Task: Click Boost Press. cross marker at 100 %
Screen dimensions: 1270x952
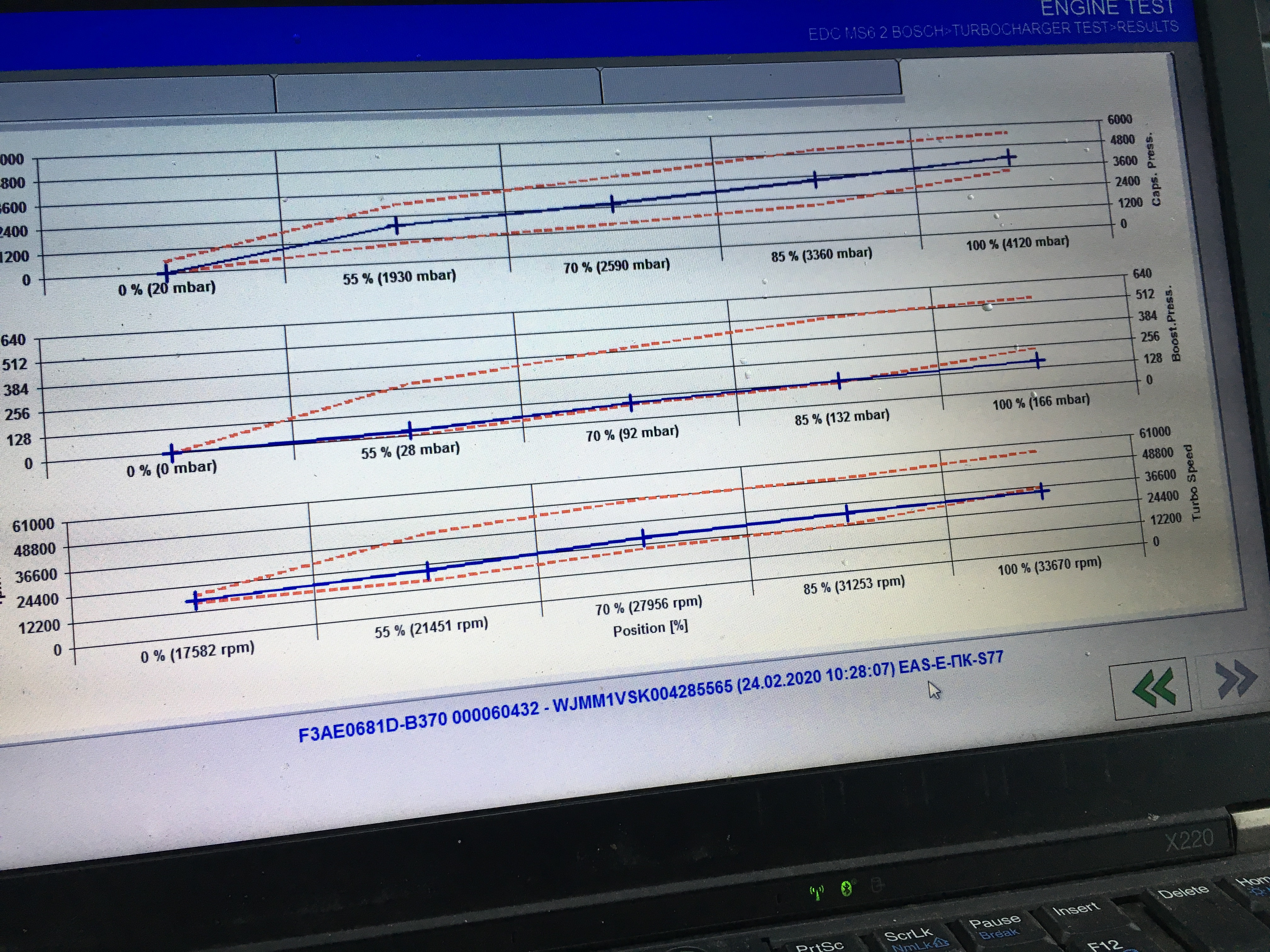Action: 1038,361
